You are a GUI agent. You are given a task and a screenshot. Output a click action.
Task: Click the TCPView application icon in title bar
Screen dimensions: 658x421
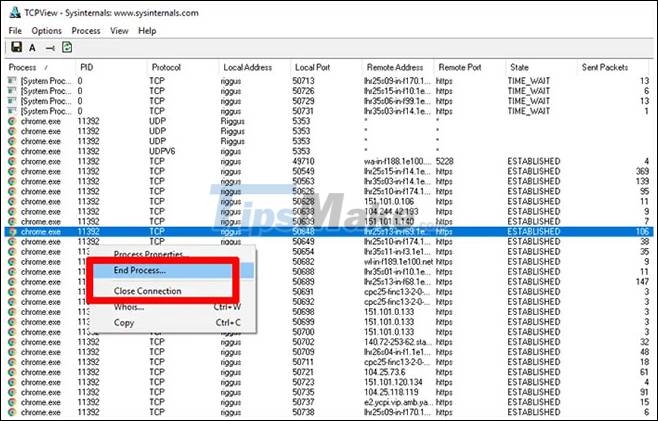pyautogui.click(x=15, y=12)
